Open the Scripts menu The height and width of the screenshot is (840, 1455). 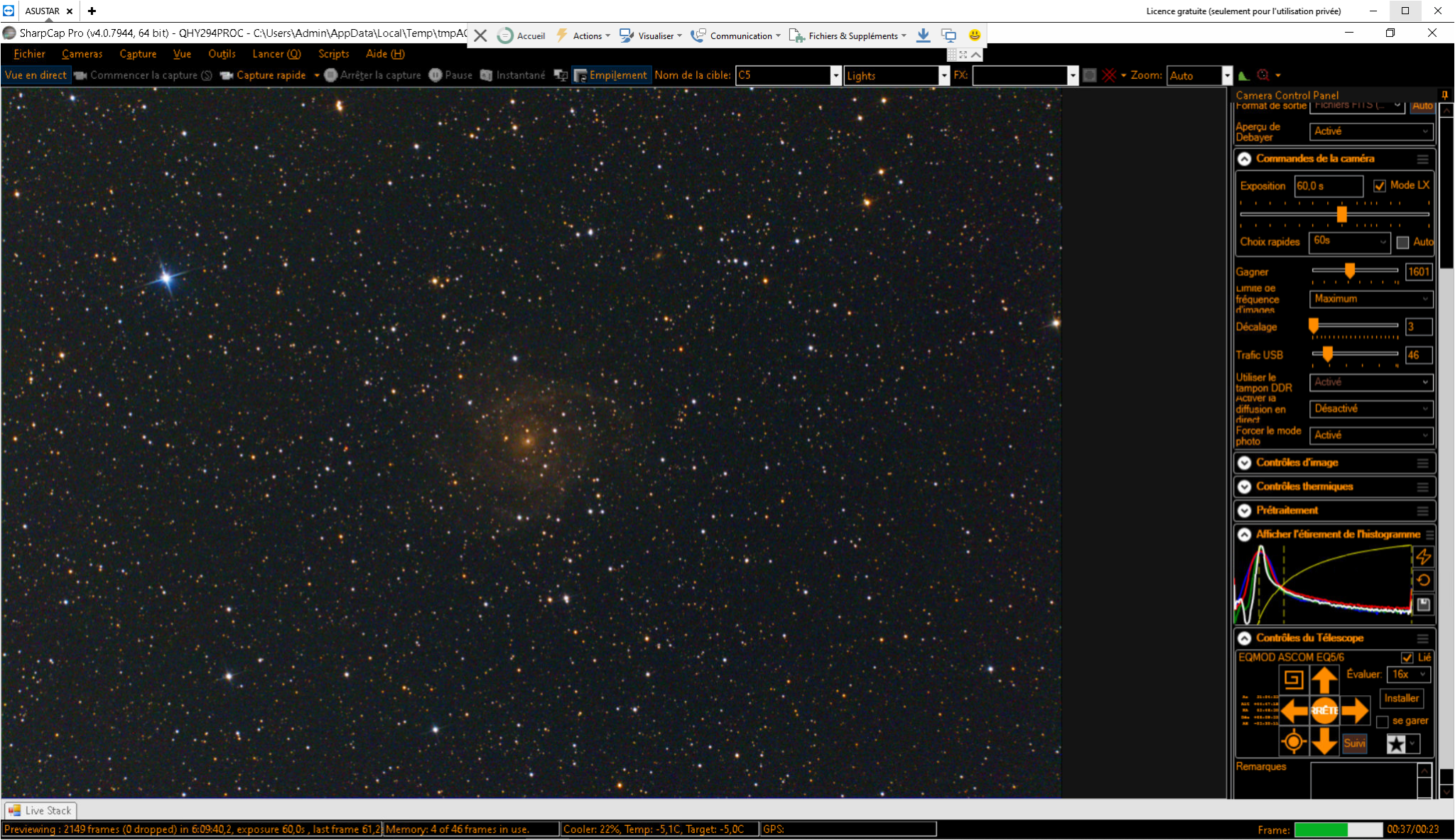(x=333, y=54)
